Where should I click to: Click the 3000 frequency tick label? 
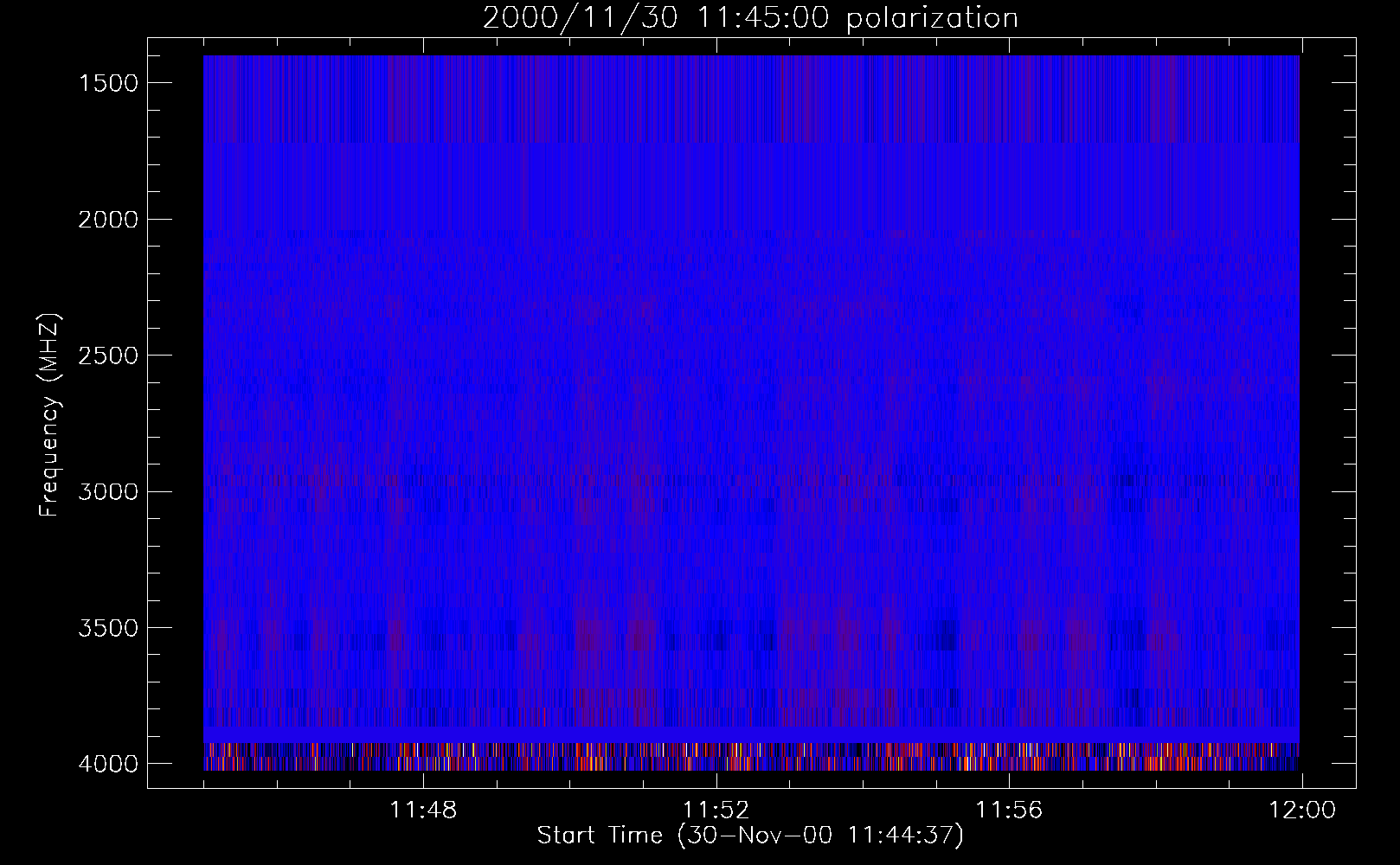click(x=108, y=492)
